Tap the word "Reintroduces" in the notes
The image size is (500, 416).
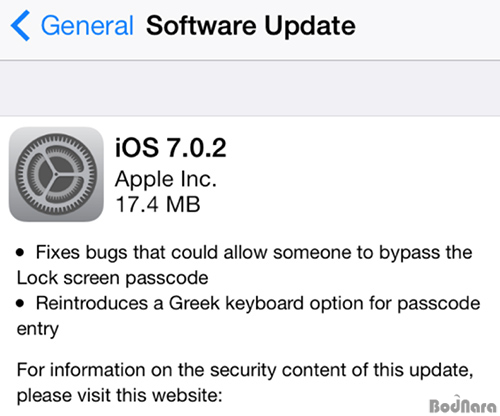[x=92, y=303]
